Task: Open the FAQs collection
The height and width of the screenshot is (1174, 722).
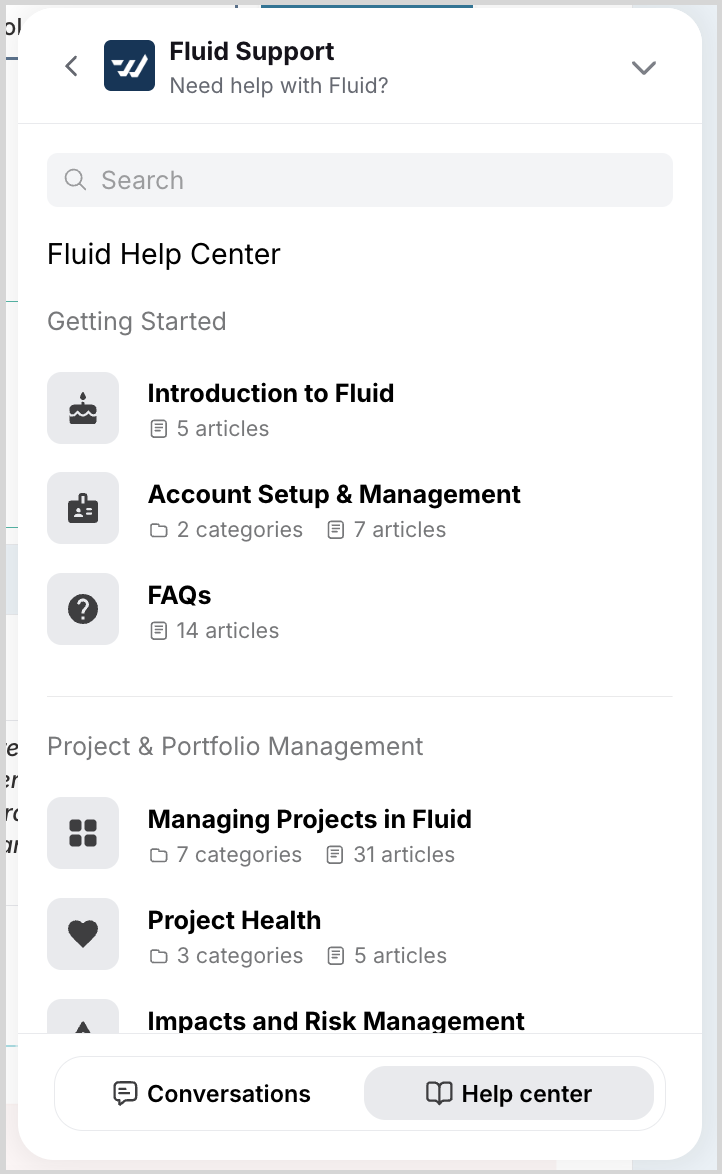Action: pyautogui.click(x=179, y=596)
